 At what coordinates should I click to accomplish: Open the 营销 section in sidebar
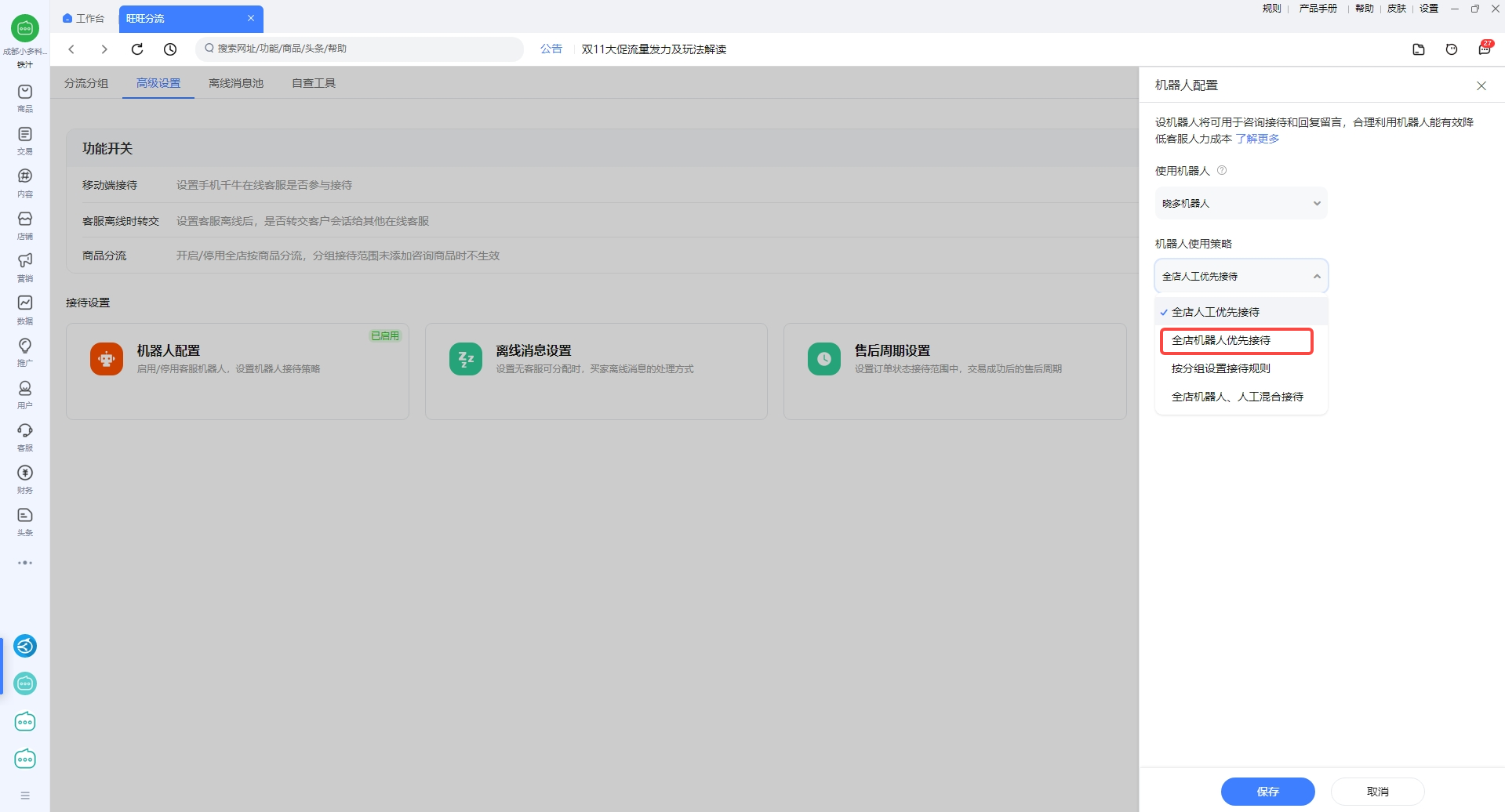tap(25, 267)
